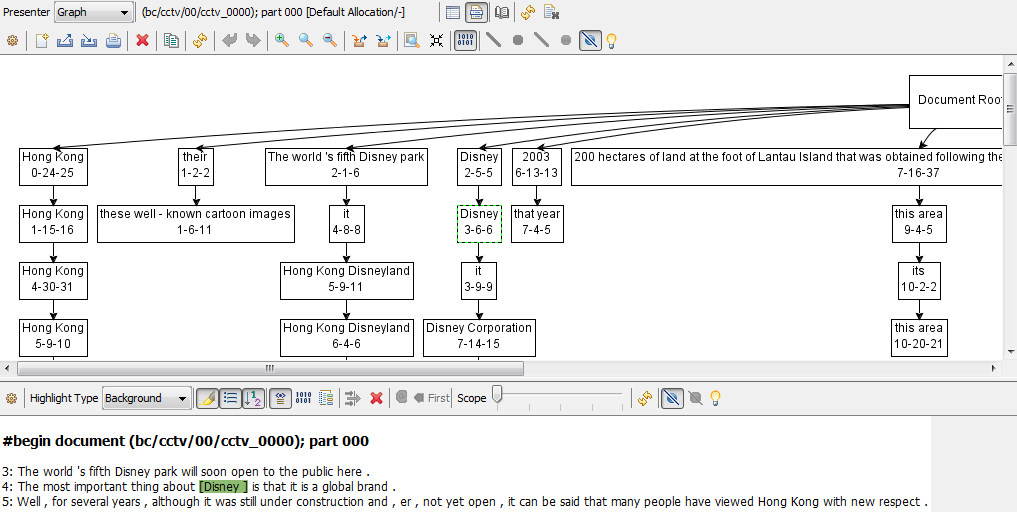The image size is (1017, 512).
Task: Click the table view icon in top bar
Action: point(453,12)
